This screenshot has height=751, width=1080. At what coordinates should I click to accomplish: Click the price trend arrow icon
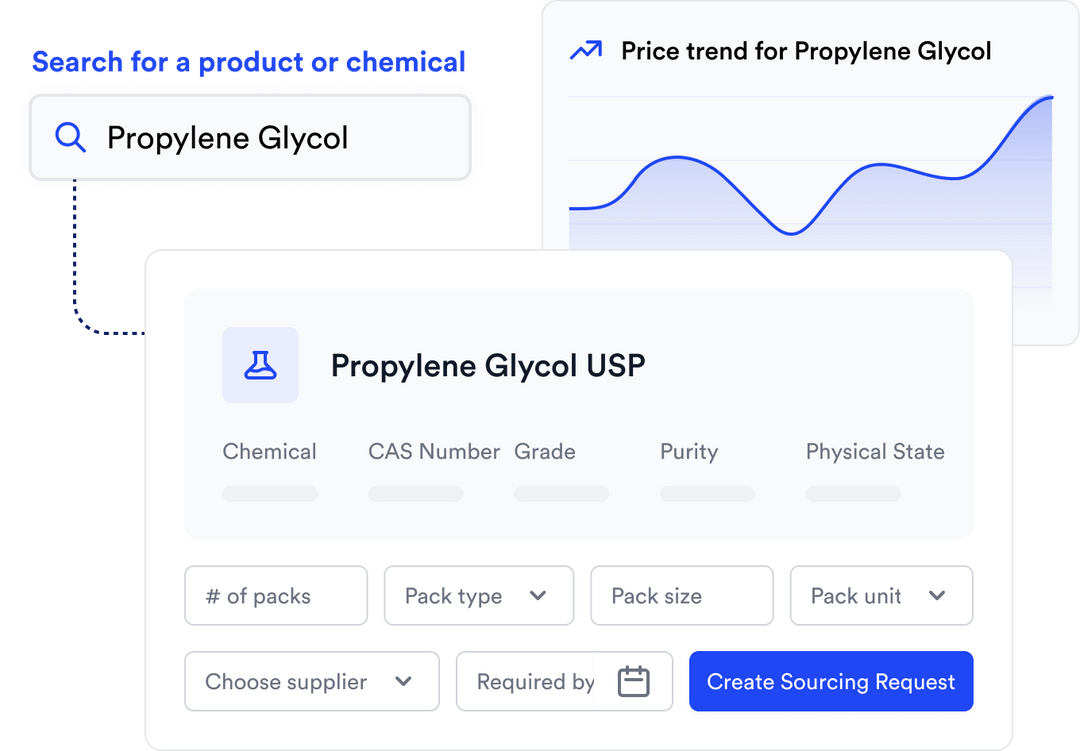pyautogui.click(x=585, y=48)
